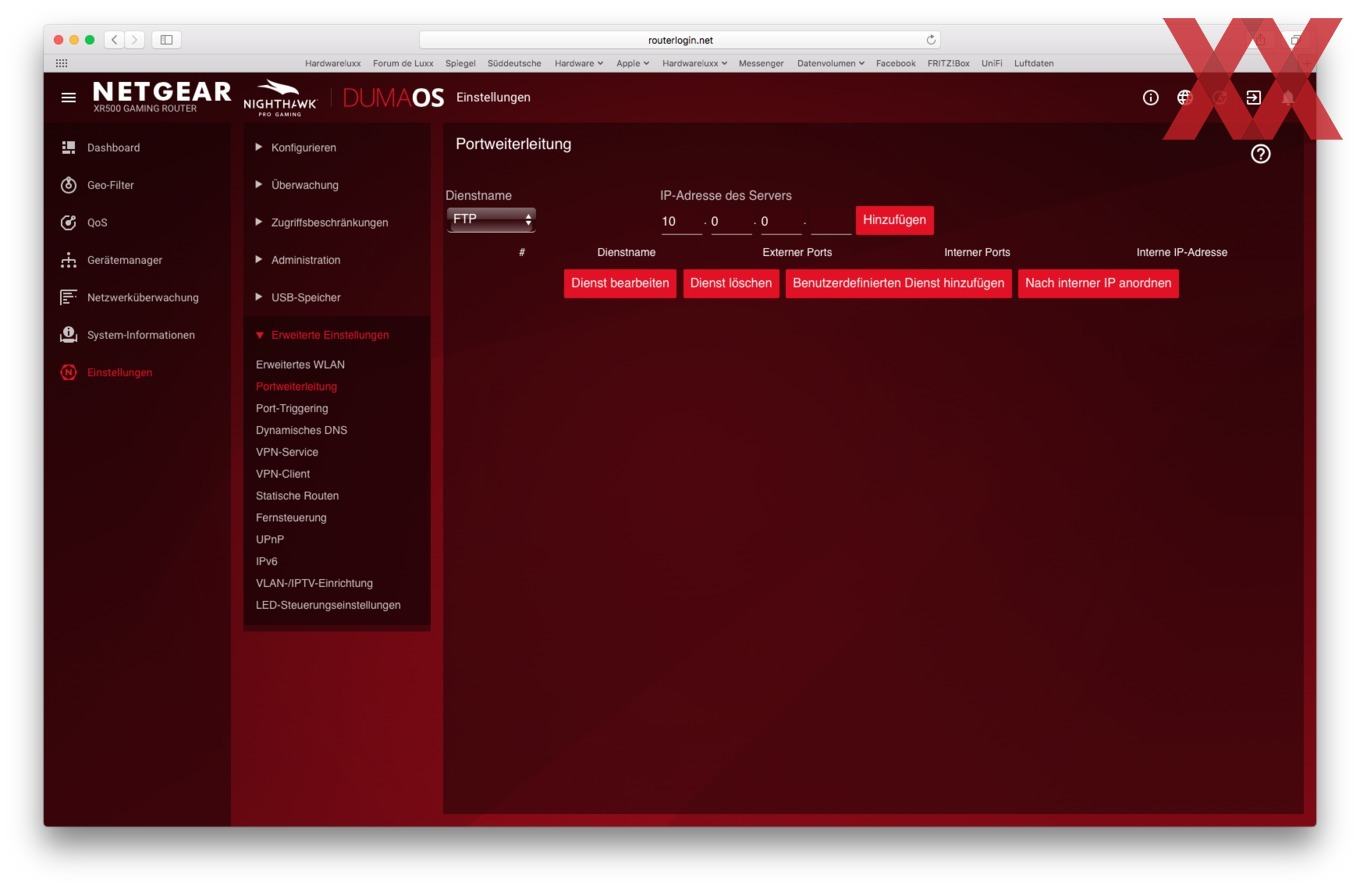The height and width of the screenshot is (889, 1360).
Task: Click the routerlogin.net address bar
Action: (x=680, y=40)
